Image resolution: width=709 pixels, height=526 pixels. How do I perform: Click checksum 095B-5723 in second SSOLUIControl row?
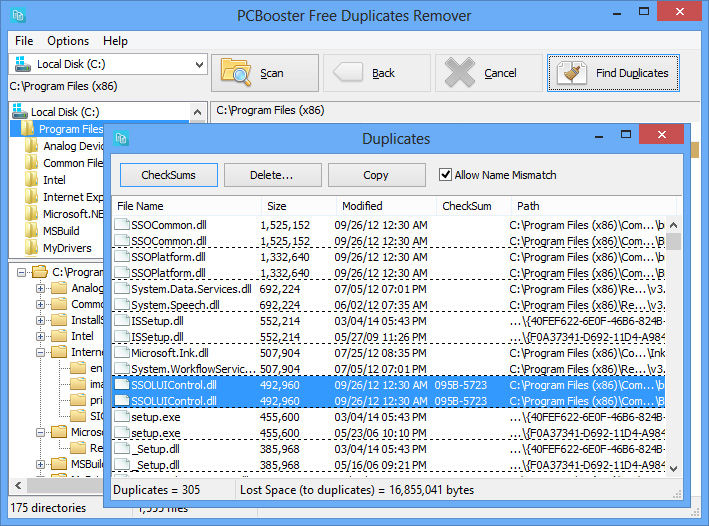(x=461, y=401)
